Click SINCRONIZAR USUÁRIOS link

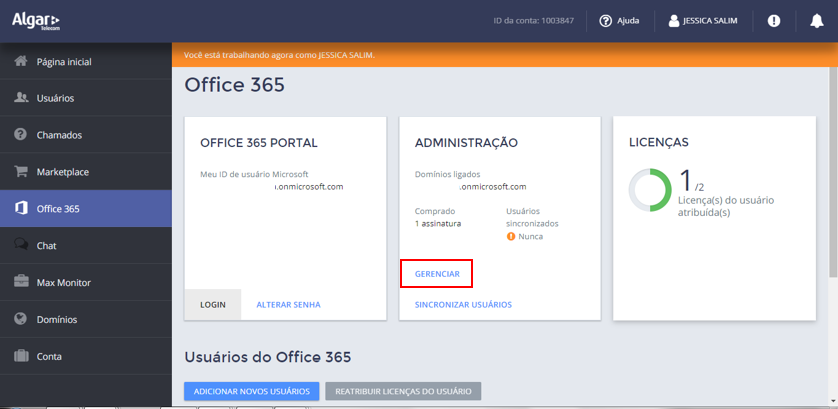pos(463,304)
